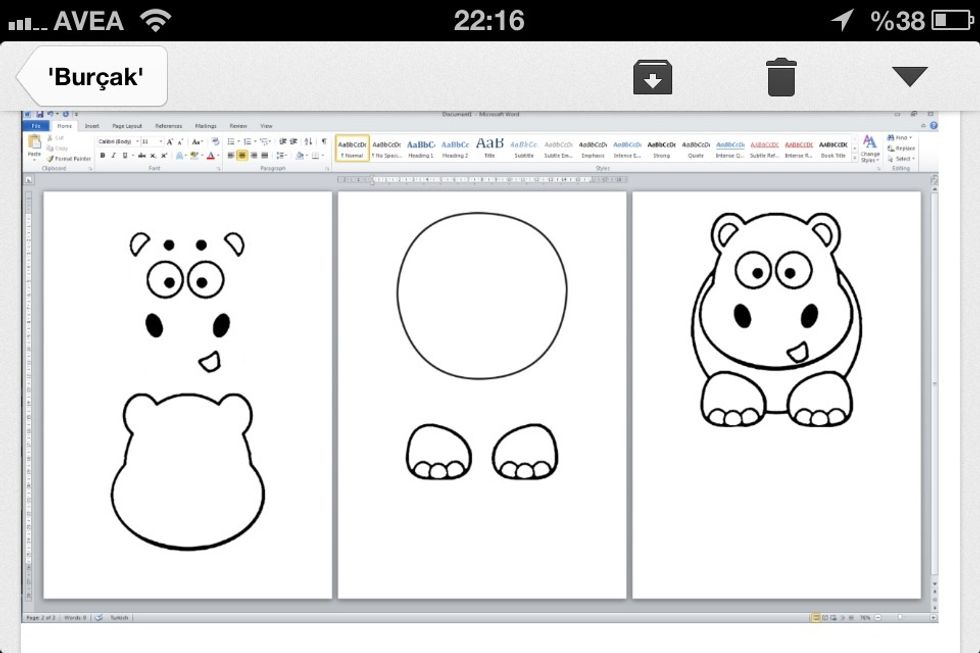Toggle Bold formatting in the Font group
The image size is (980, 653).
102,156
